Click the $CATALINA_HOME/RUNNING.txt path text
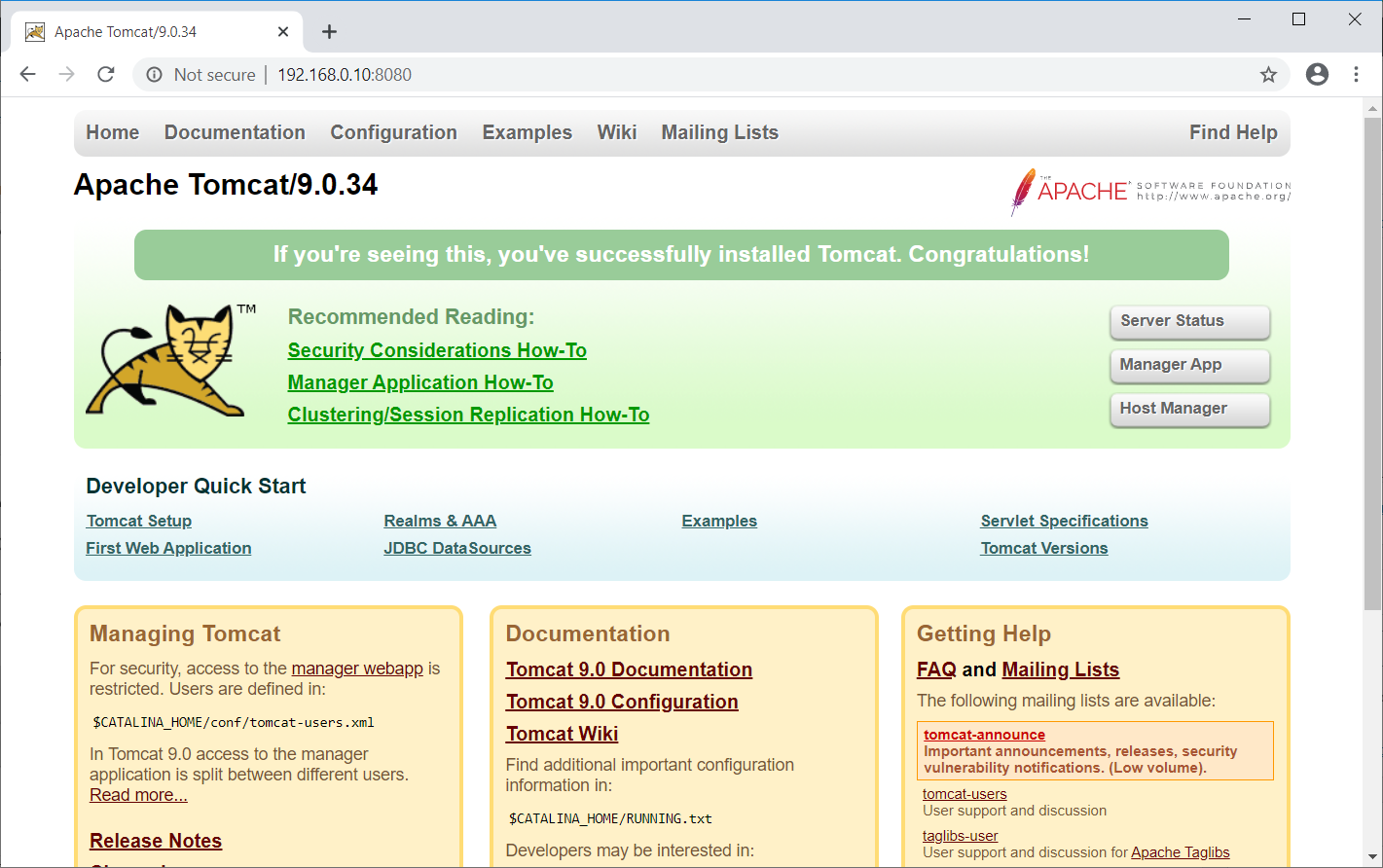The image size is (1383, 868). tap(610, 818)
